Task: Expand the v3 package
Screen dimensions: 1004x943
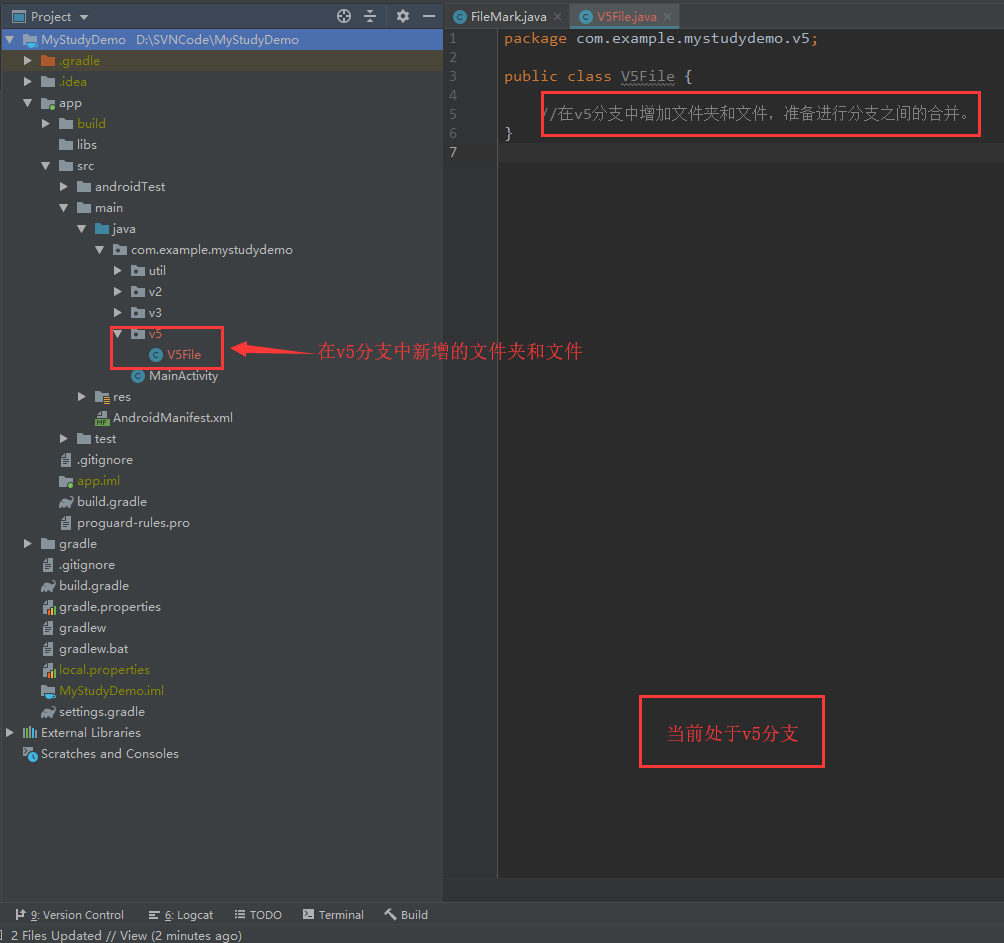Action: point(117,313)
